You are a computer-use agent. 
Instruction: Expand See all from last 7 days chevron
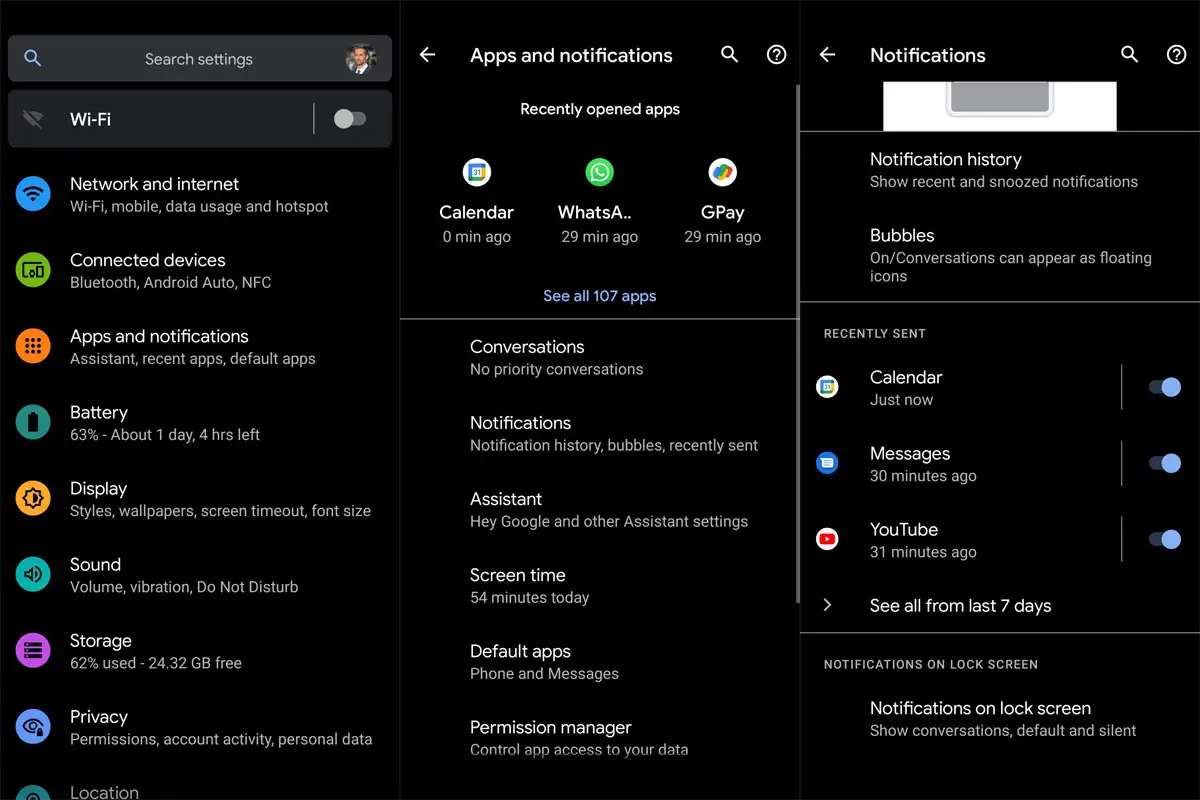point(827,605)
